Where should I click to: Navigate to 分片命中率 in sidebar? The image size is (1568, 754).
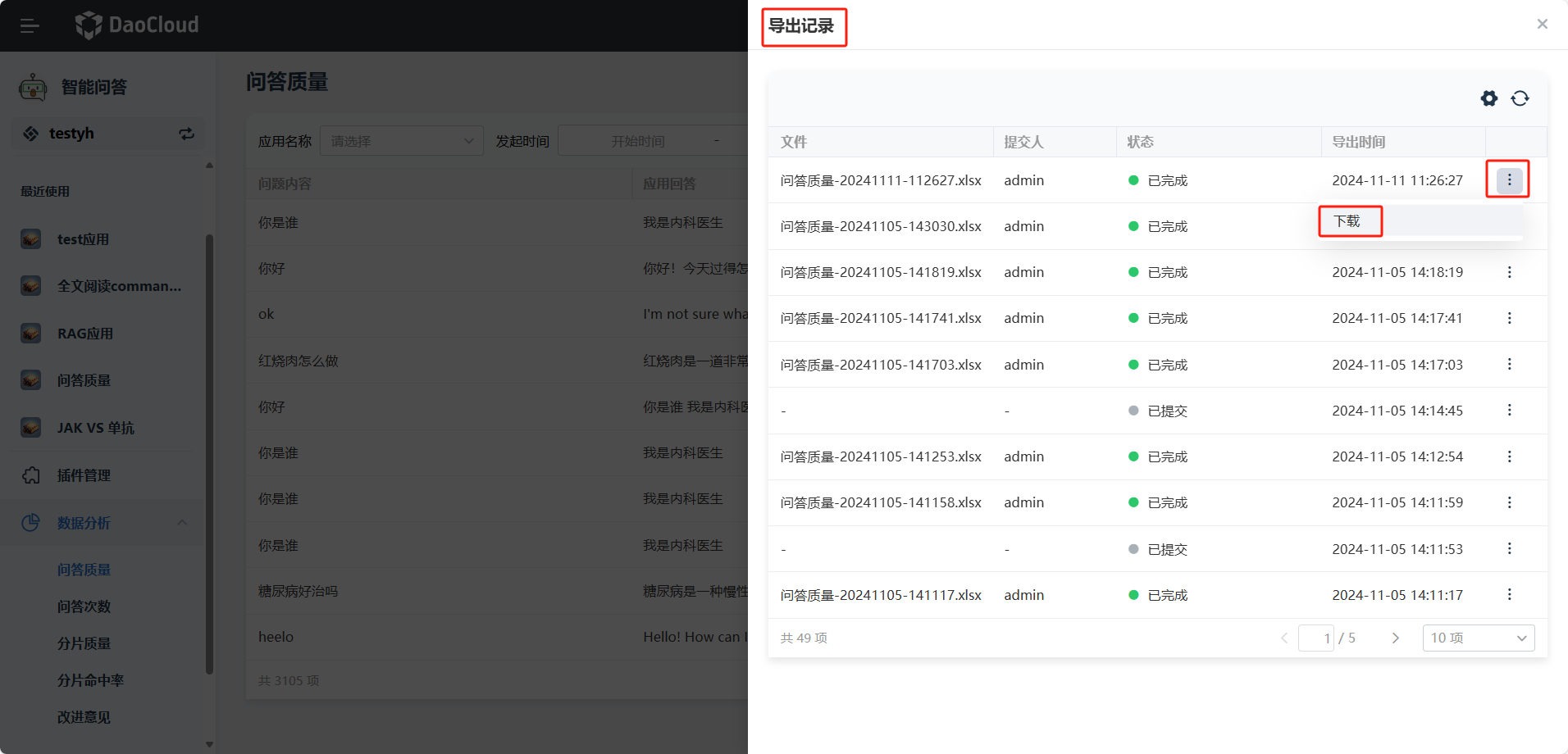pos(90,680)
